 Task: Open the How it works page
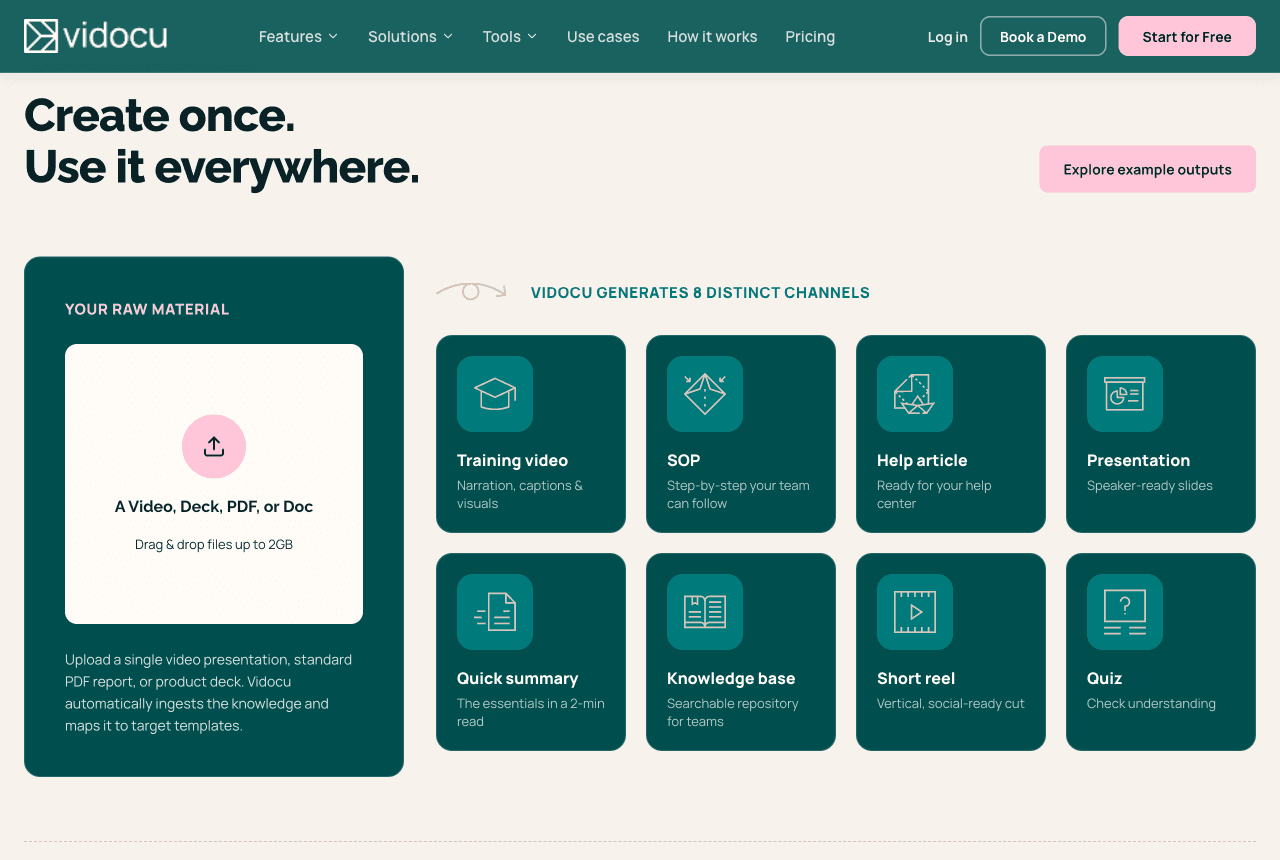712,36
